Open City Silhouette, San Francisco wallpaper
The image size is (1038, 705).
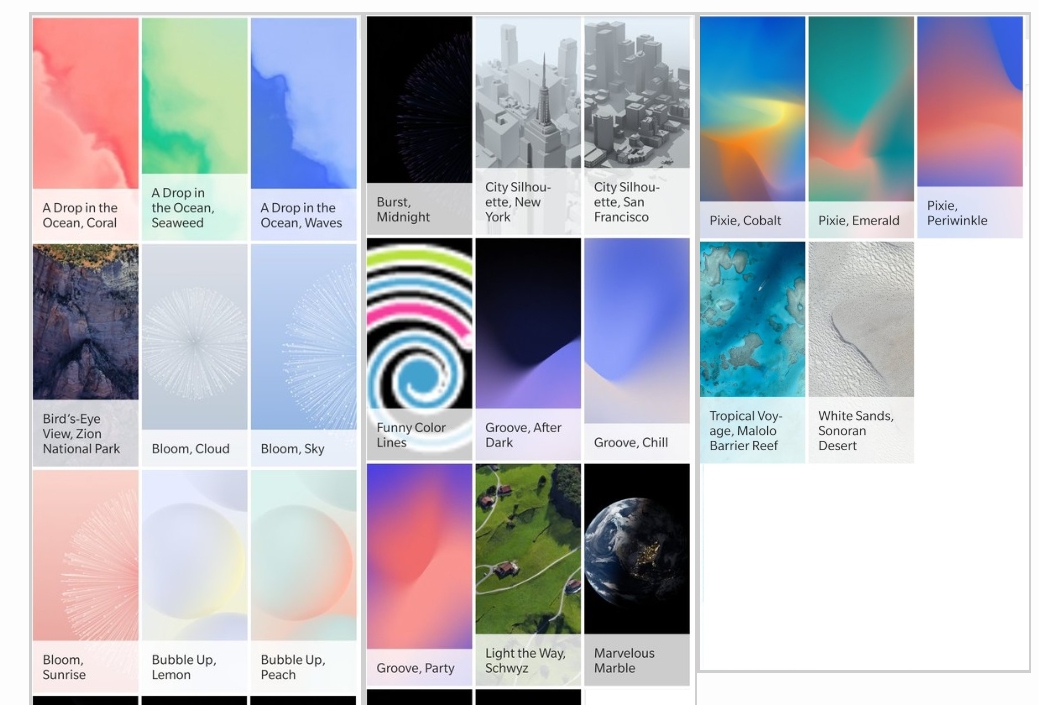(637, 125)
